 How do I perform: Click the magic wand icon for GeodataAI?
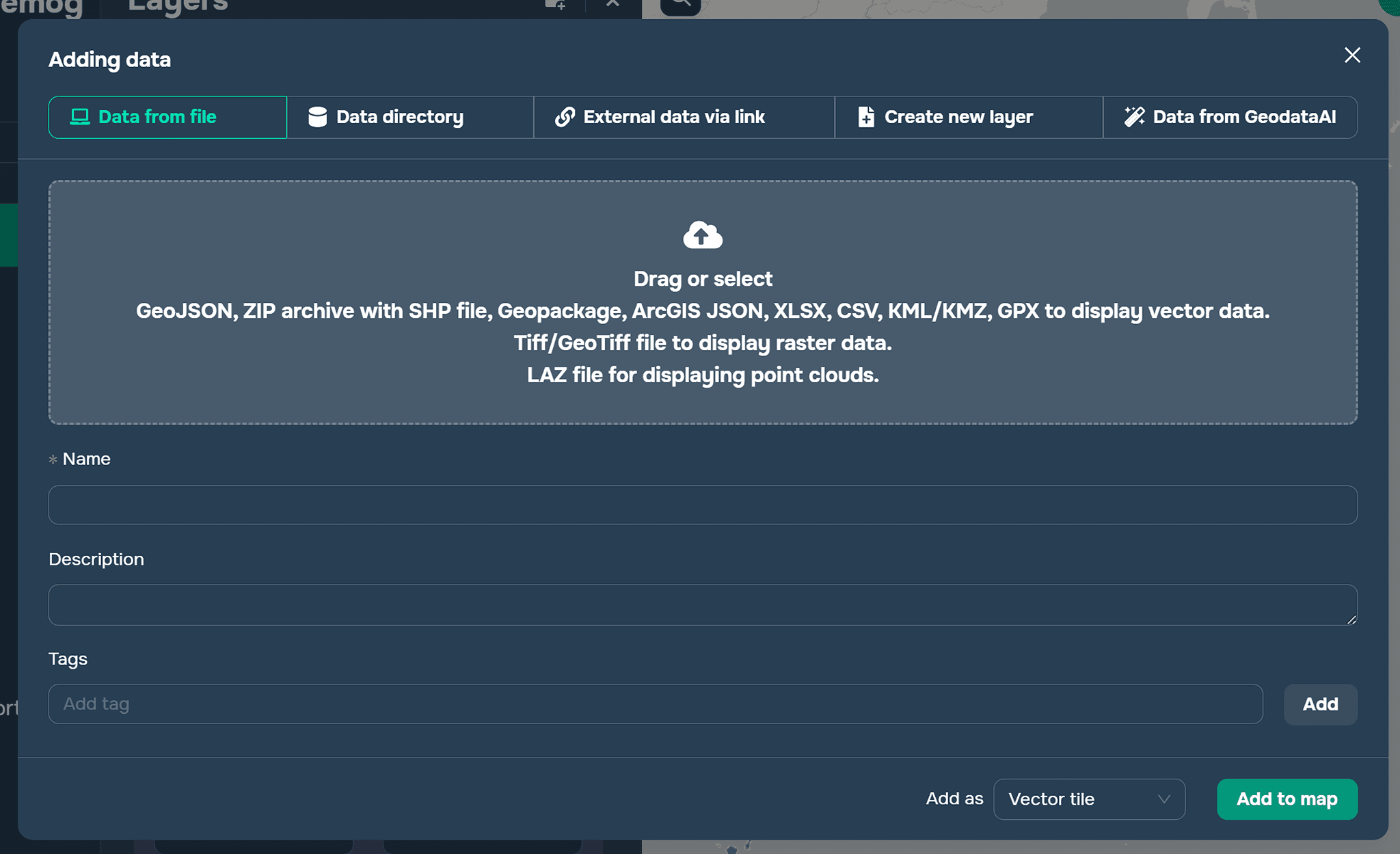coord(1134,117)
